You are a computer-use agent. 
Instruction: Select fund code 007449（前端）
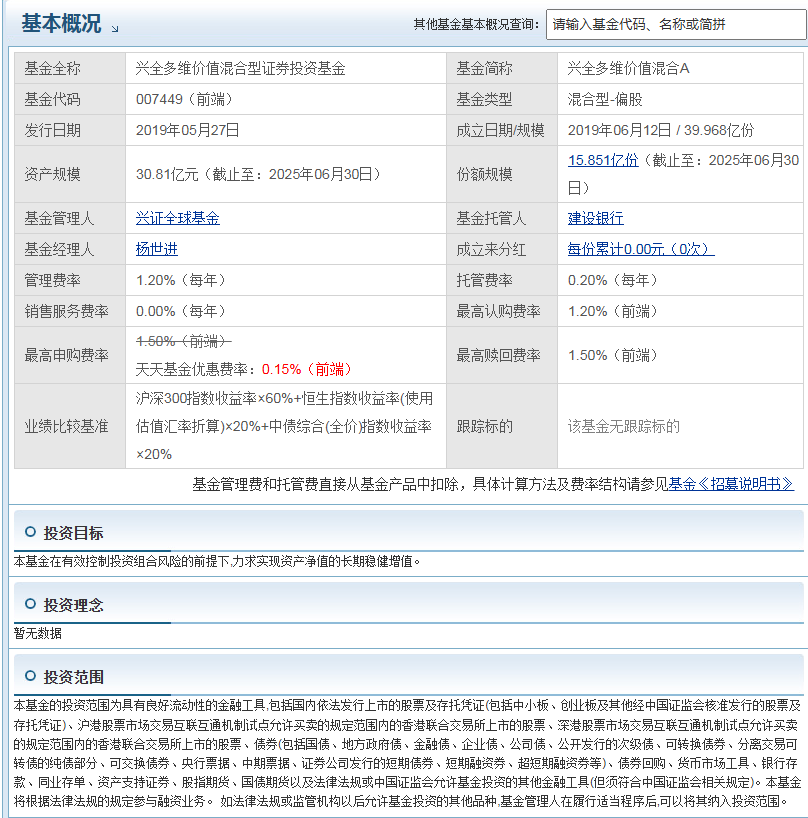[184, 99]
